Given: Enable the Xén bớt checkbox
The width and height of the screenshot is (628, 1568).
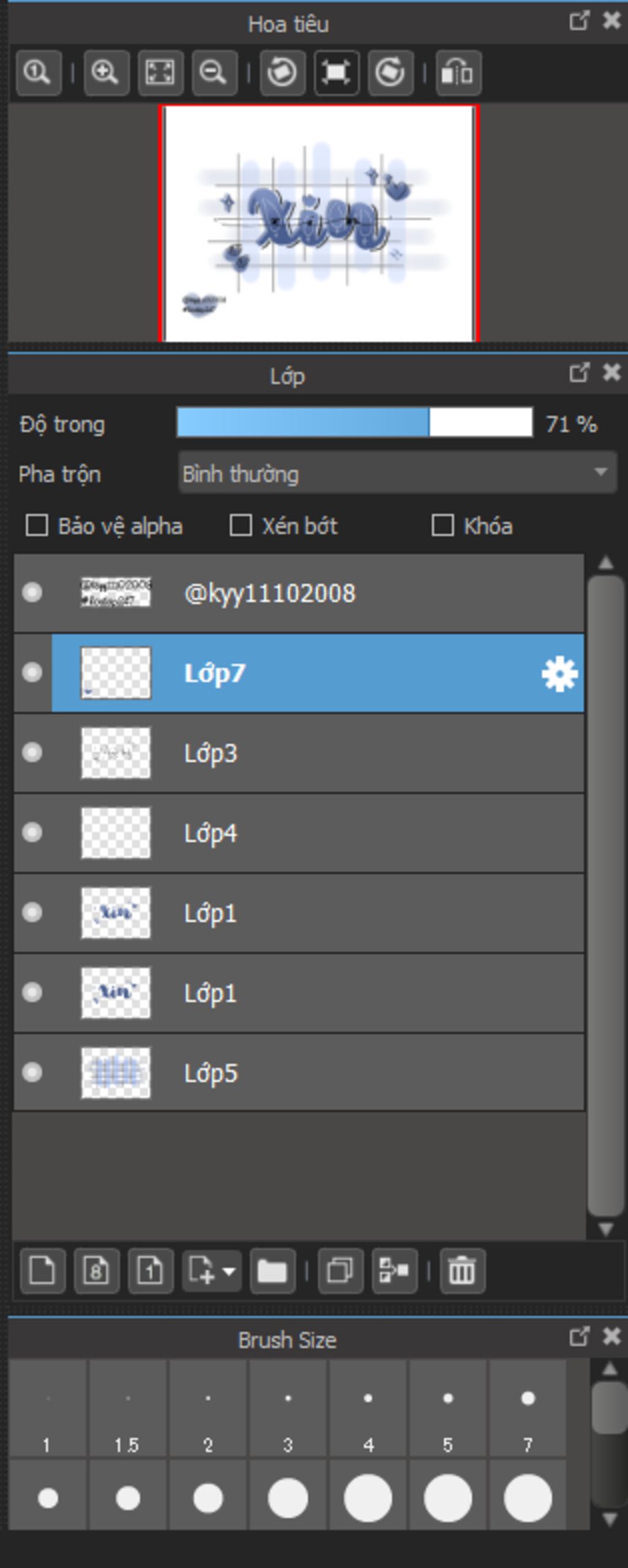Looking at the screenshot, I should (240, 526).
